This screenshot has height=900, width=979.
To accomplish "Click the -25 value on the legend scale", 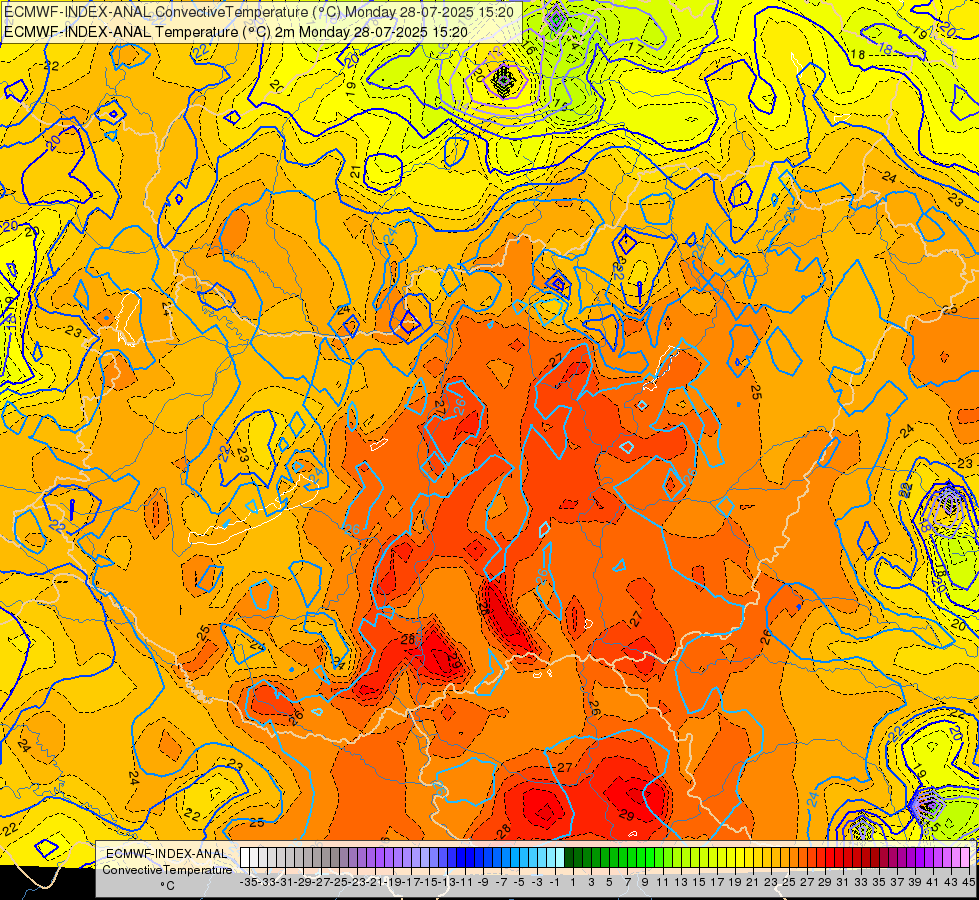I will (339, 883).
